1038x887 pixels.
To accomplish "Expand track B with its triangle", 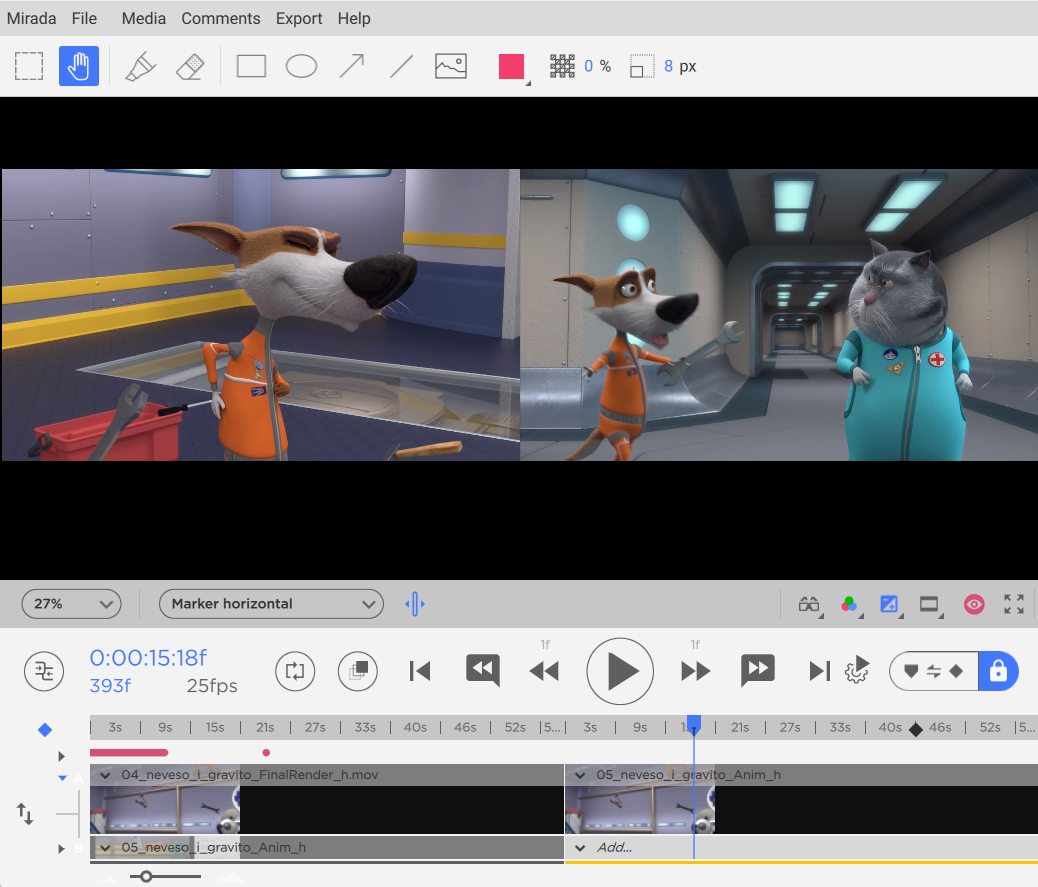I will click(62, 849).
